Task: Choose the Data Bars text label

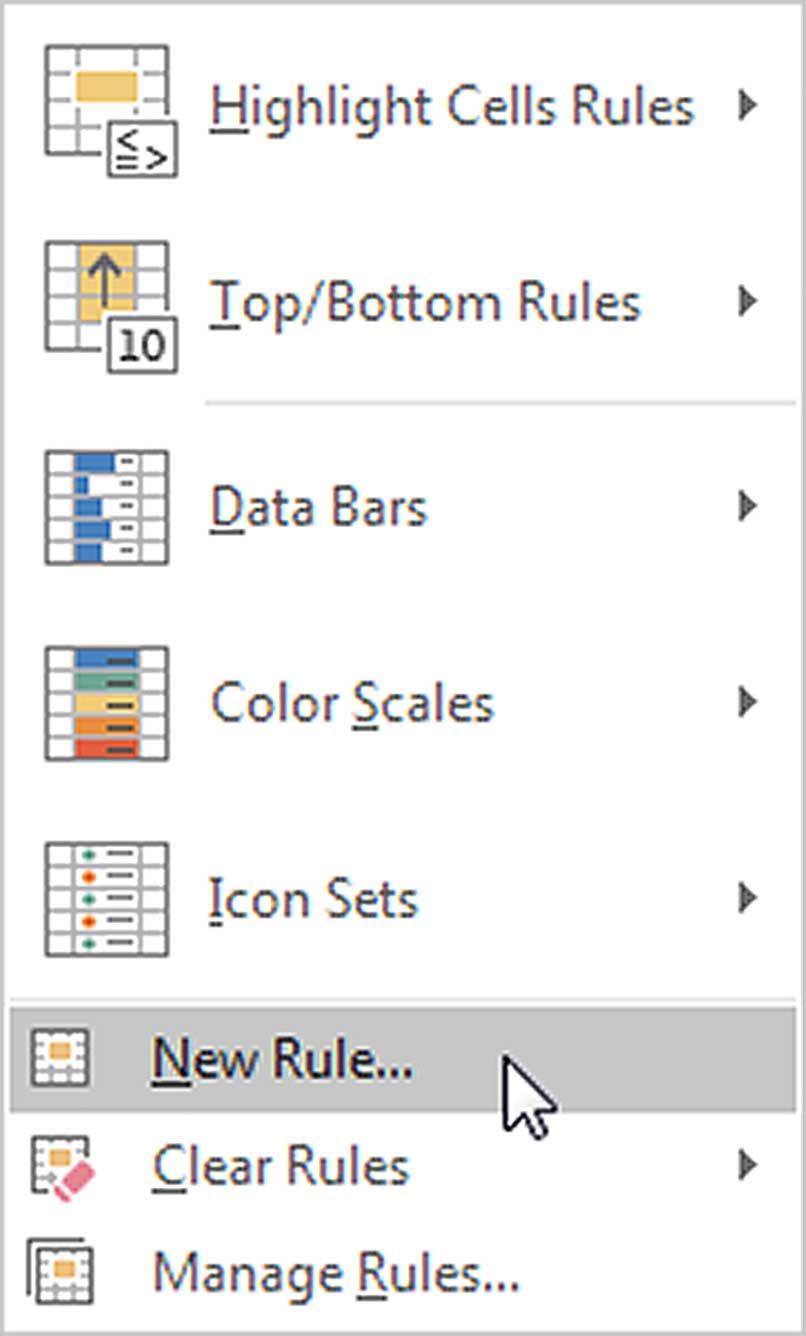Action: 318,508
